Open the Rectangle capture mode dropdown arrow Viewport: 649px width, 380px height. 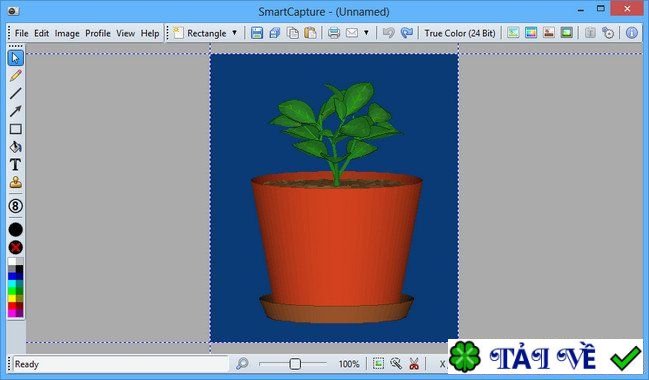pos(234,33)
